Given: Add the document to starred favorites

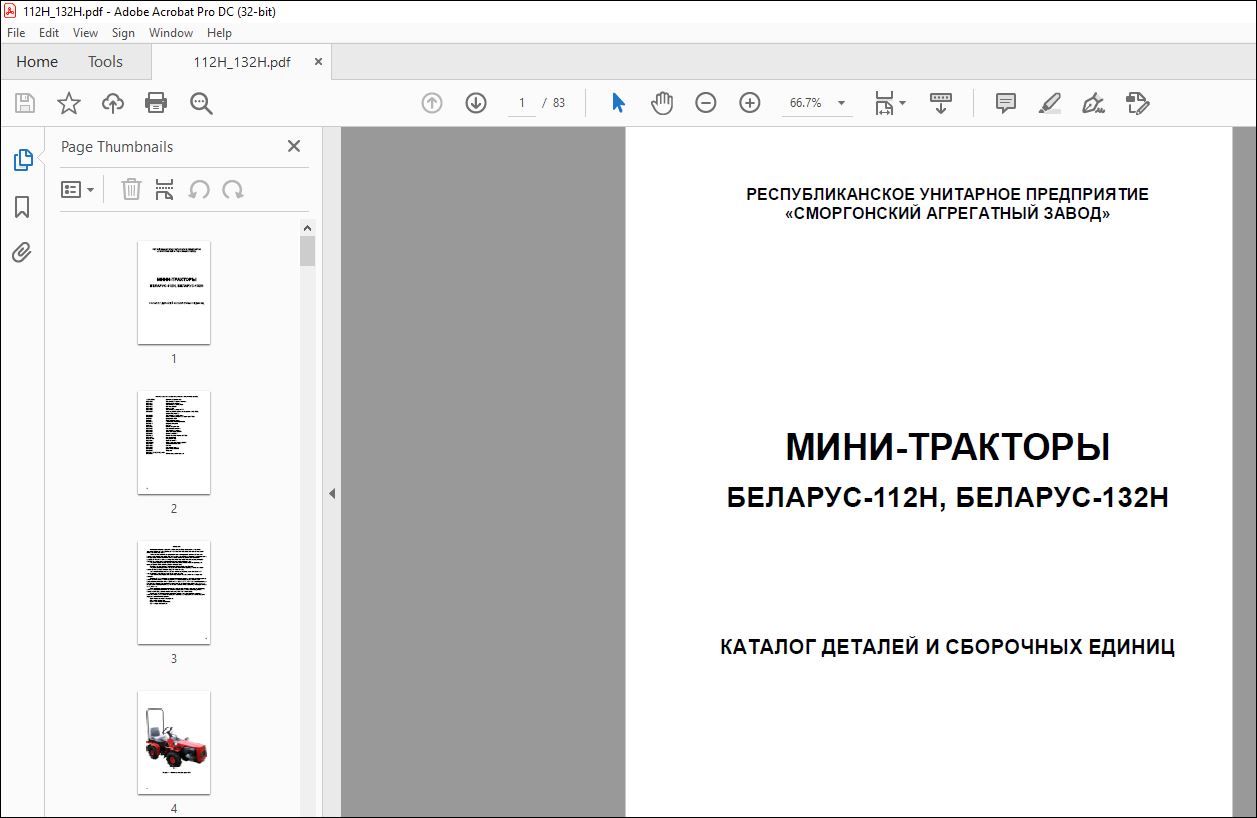Looking at the screenshot, I should point(69,103).
